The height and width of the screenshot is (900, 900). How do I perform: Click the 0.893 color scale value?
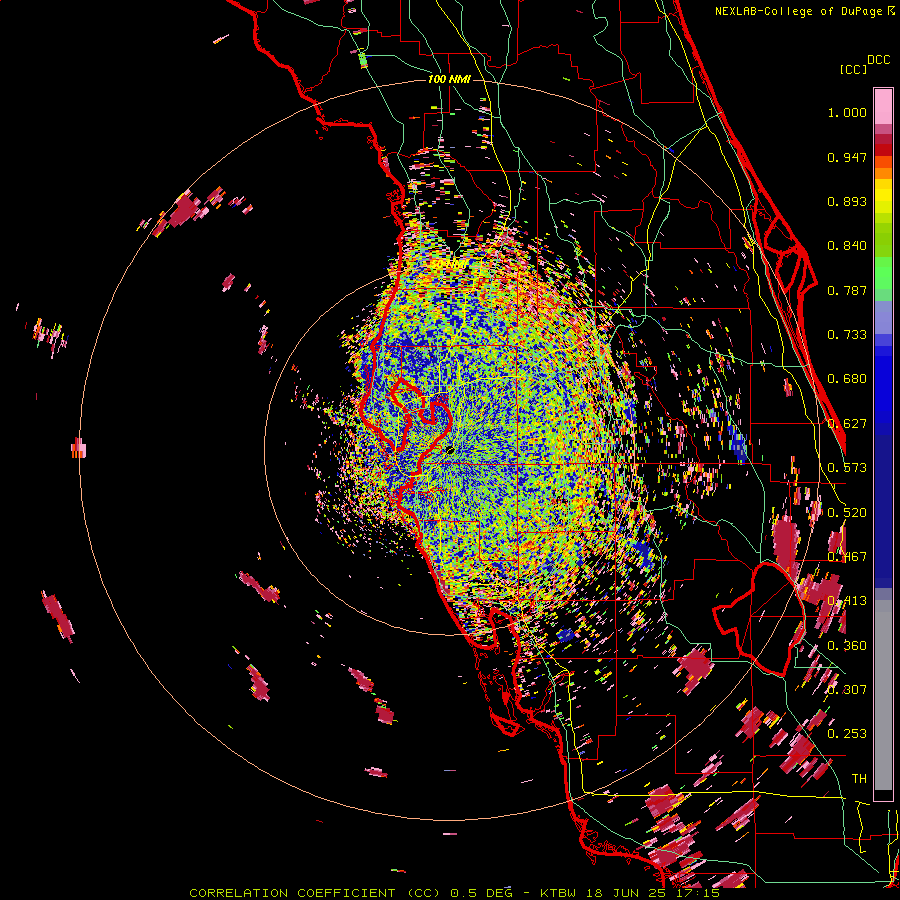847,201
